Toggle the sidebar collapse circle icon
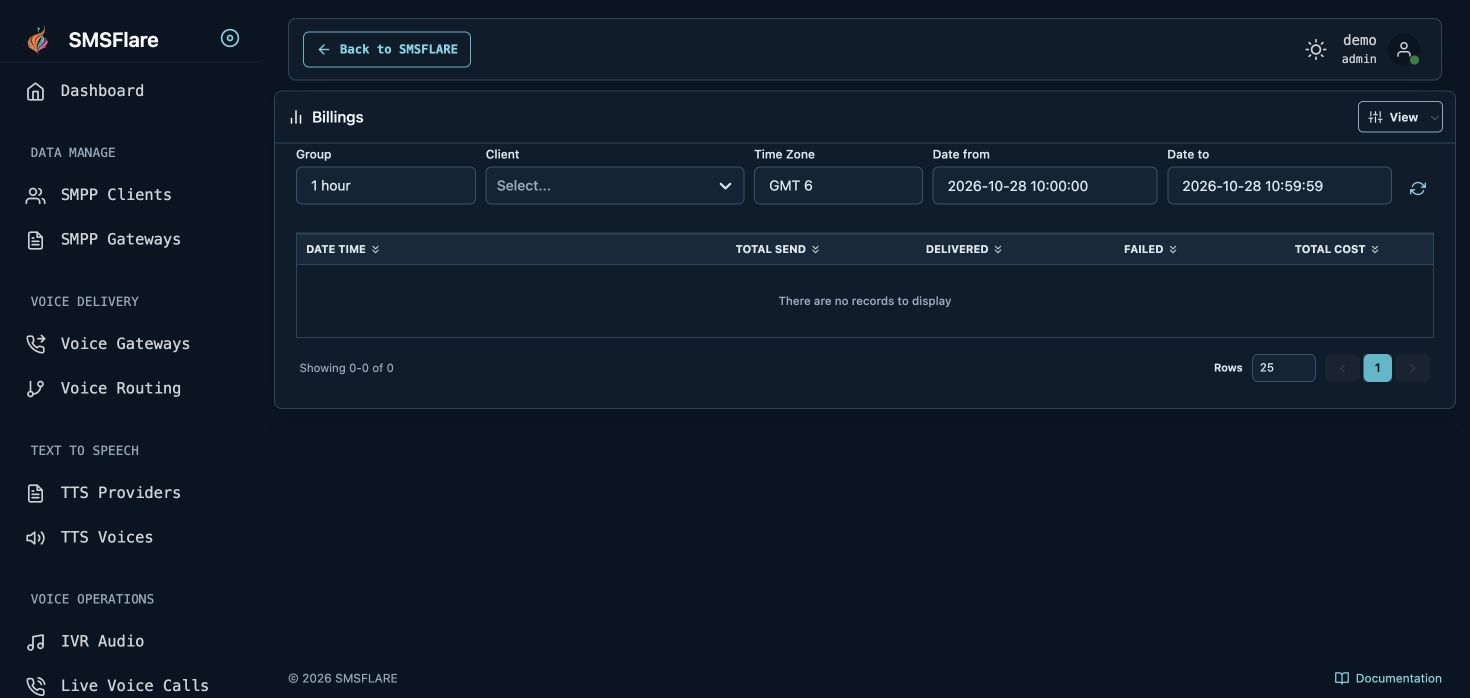The image size is (1470, 698). point(230,39)
